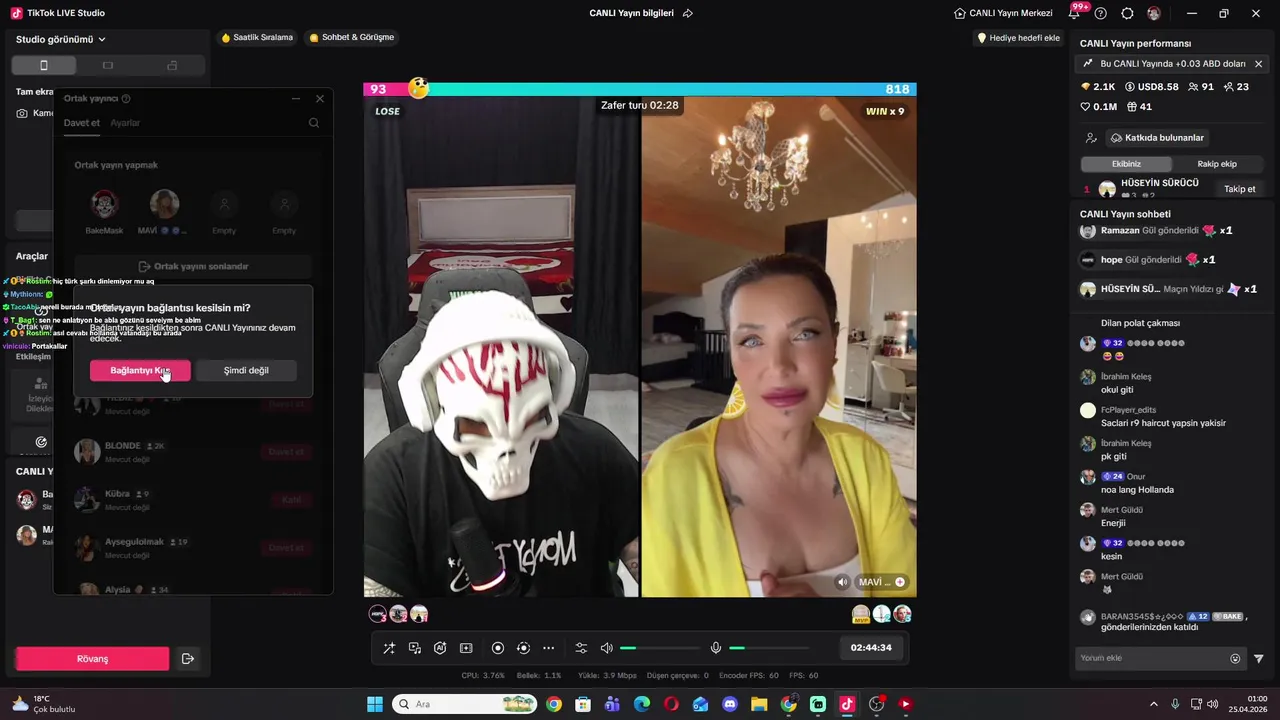Open the profile avatar in title bar
1280x720 pixels.
point(1154,13)
